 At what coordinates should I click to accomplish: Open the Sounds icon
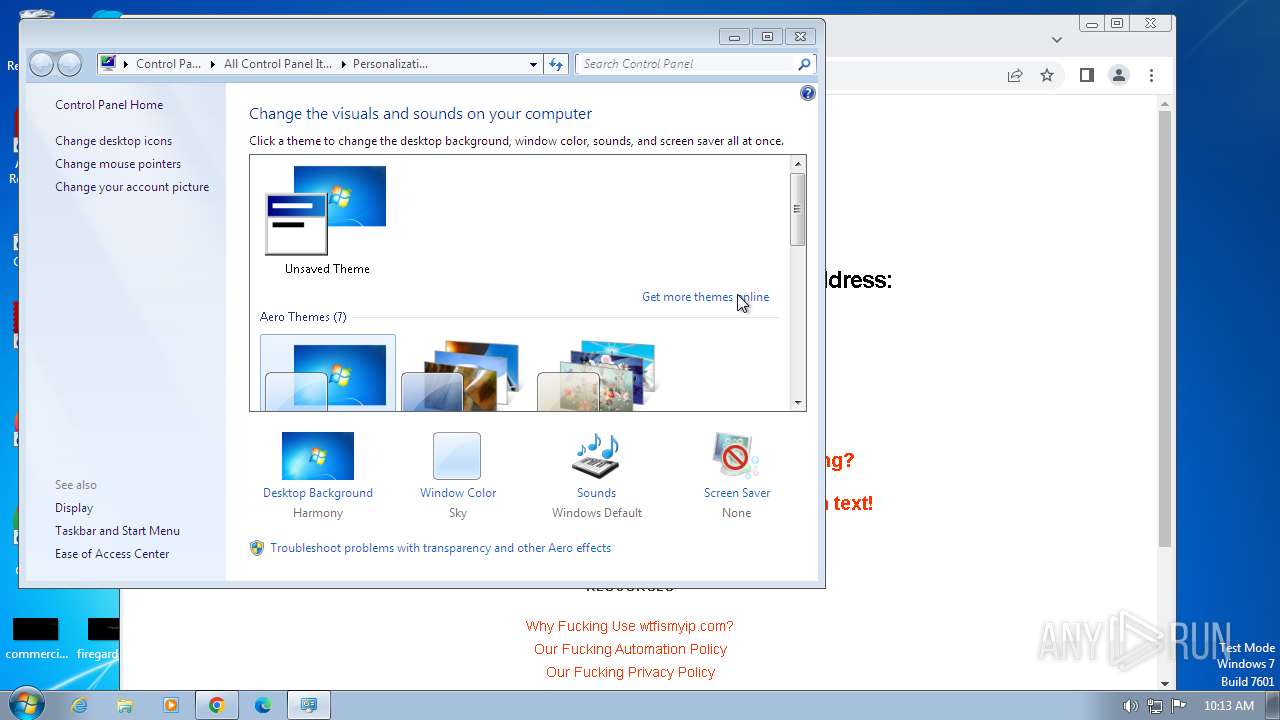(596, 456)
